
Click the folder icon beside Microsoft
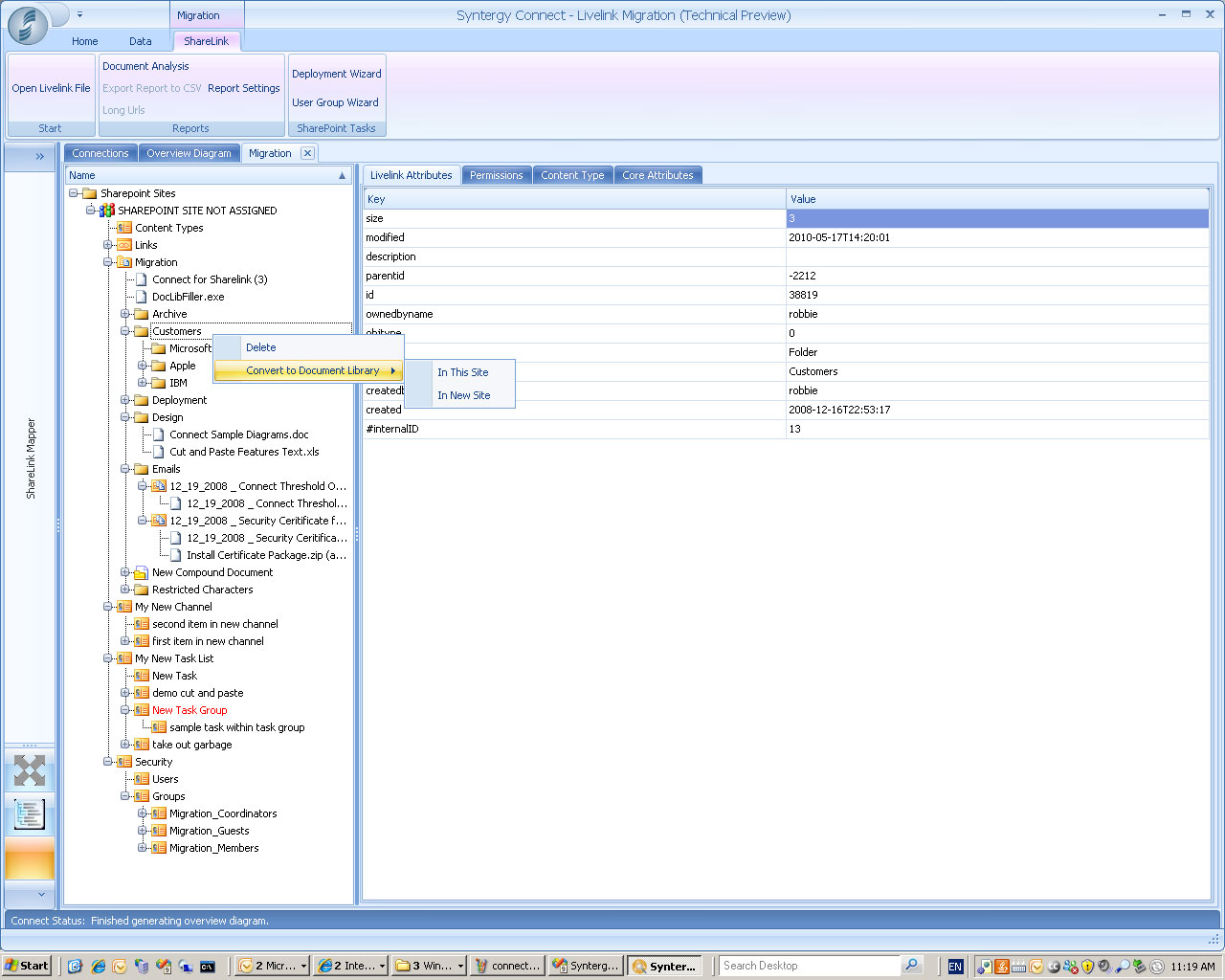coord(159,348)
